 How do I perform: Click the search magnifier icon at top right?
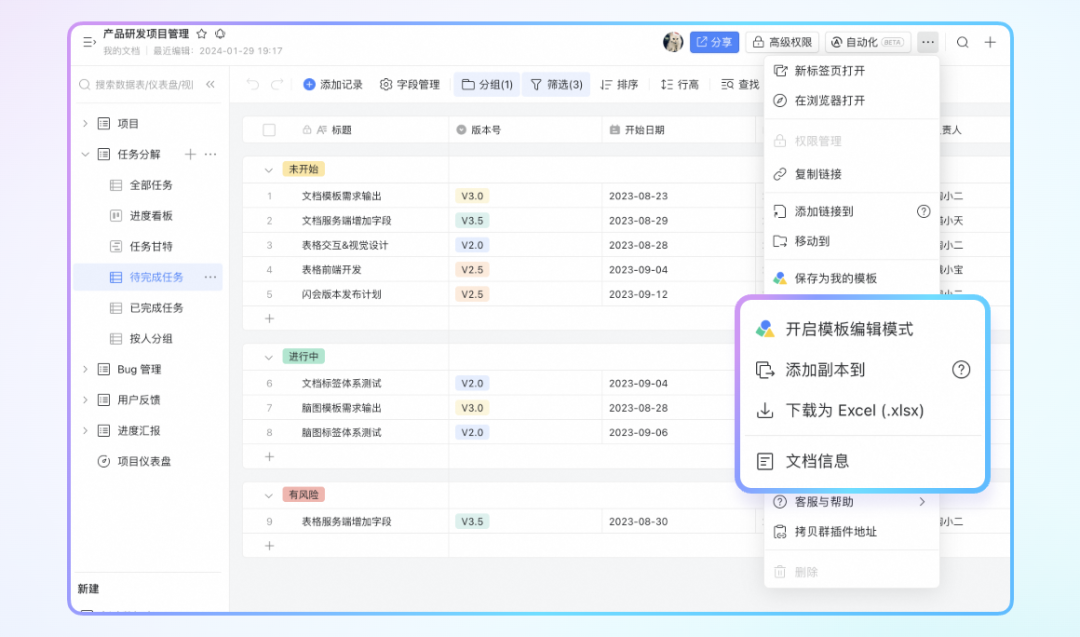(x=962, y=42)
